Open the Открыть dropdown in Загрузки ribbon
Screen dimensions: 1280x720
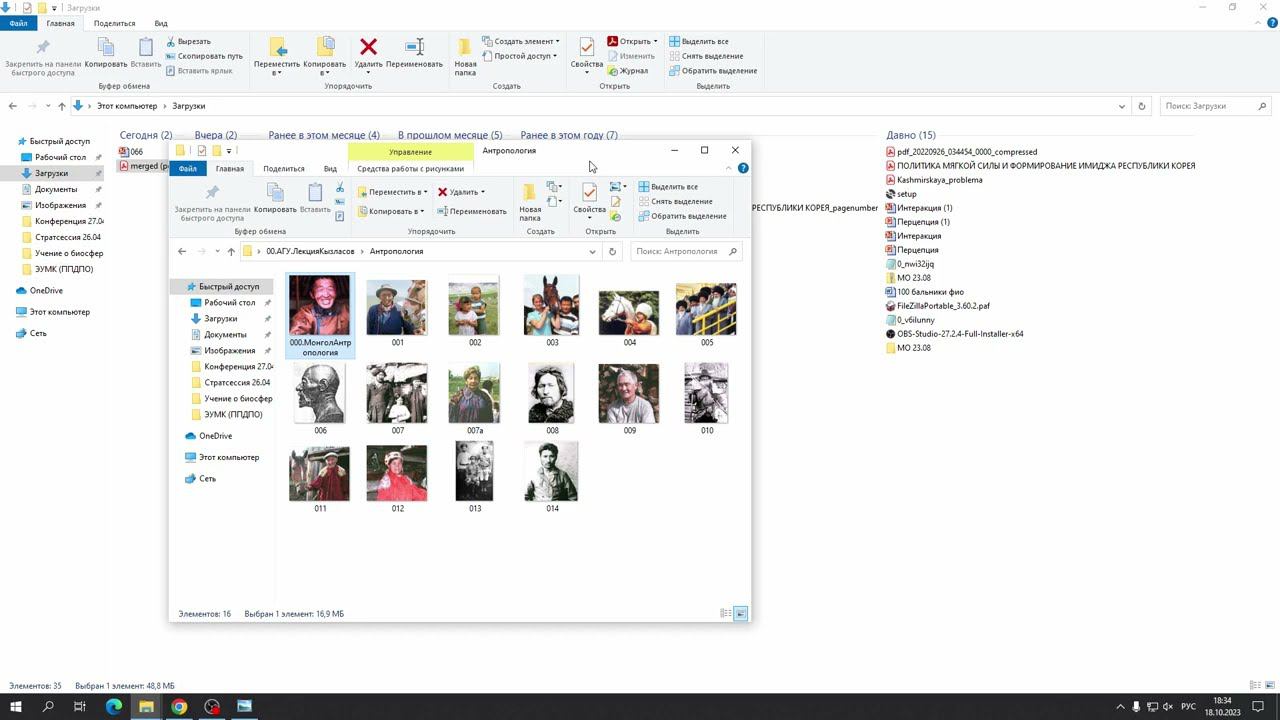coord(632,42)
